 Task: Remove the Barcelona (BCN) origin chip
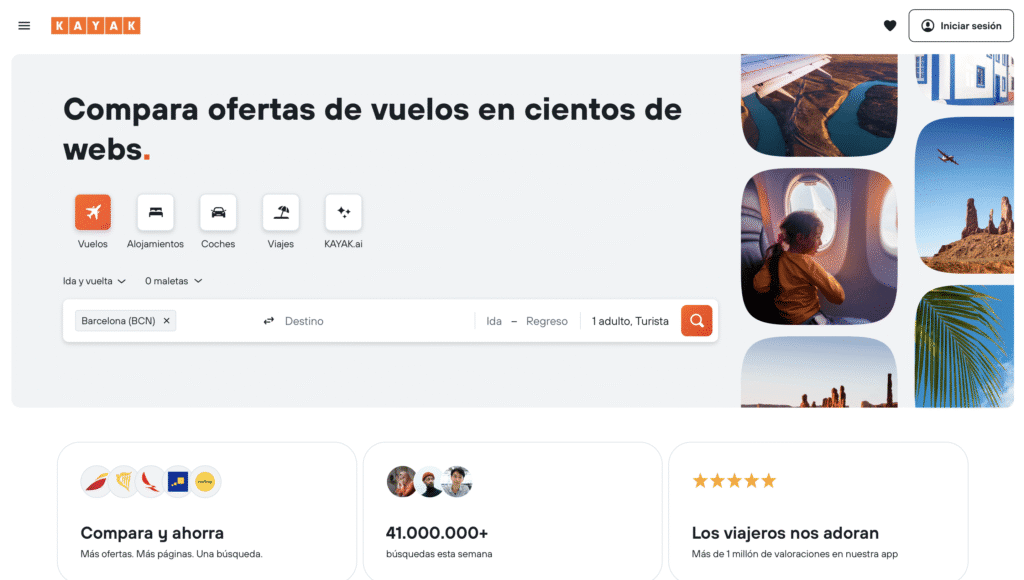pos(167,321)
